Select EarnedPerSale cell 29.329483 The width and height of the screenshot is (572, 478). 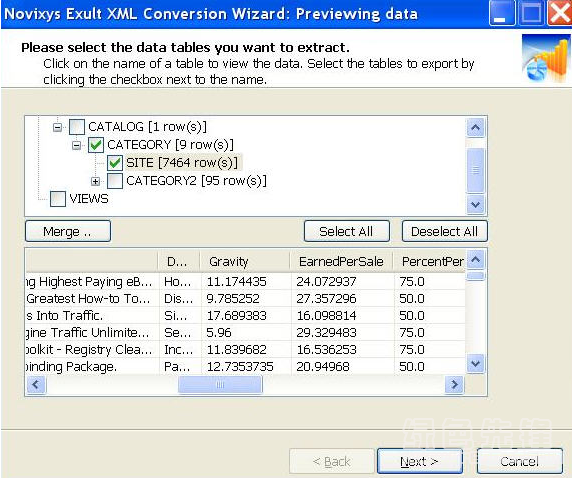343,332
